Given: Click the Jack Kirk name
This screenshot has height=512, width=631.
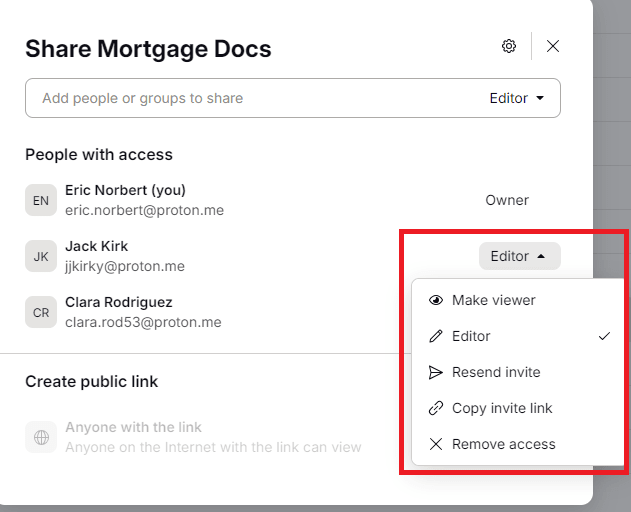Looking at the screenshot, I should [97, 246].
